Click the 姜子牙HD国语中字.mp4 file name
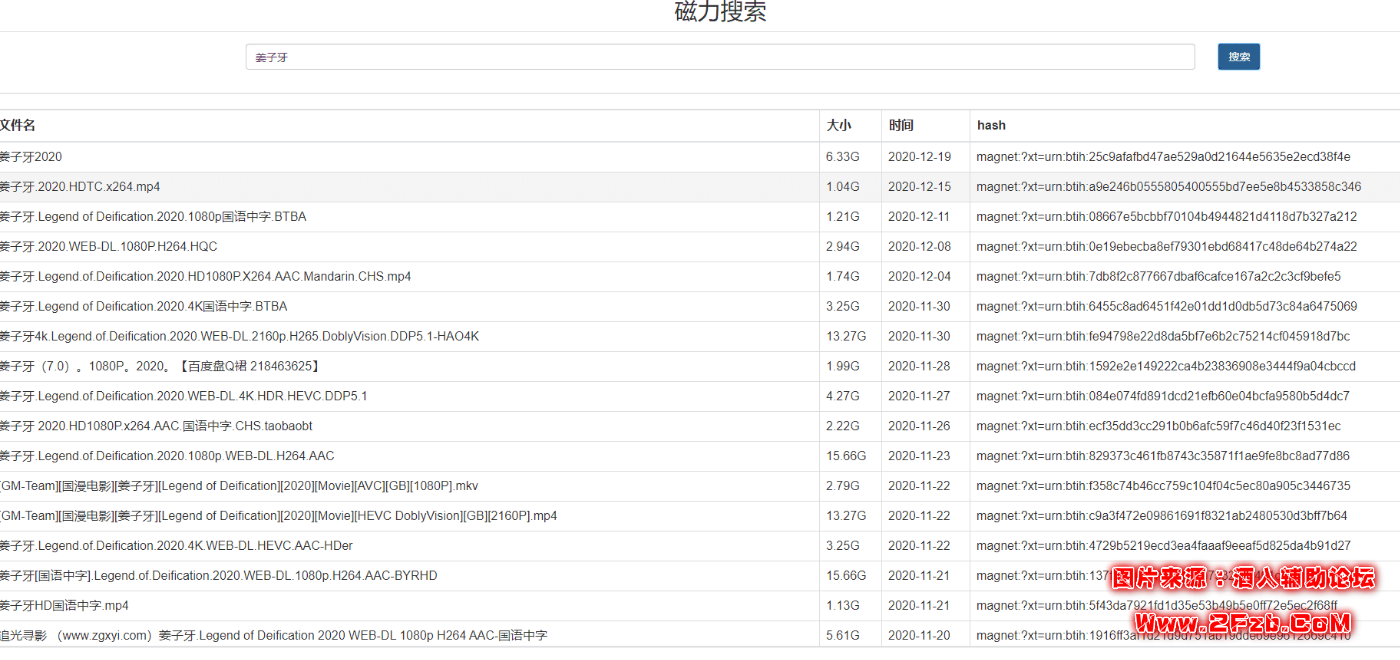The image size is (1400, 660). point(65,606)
